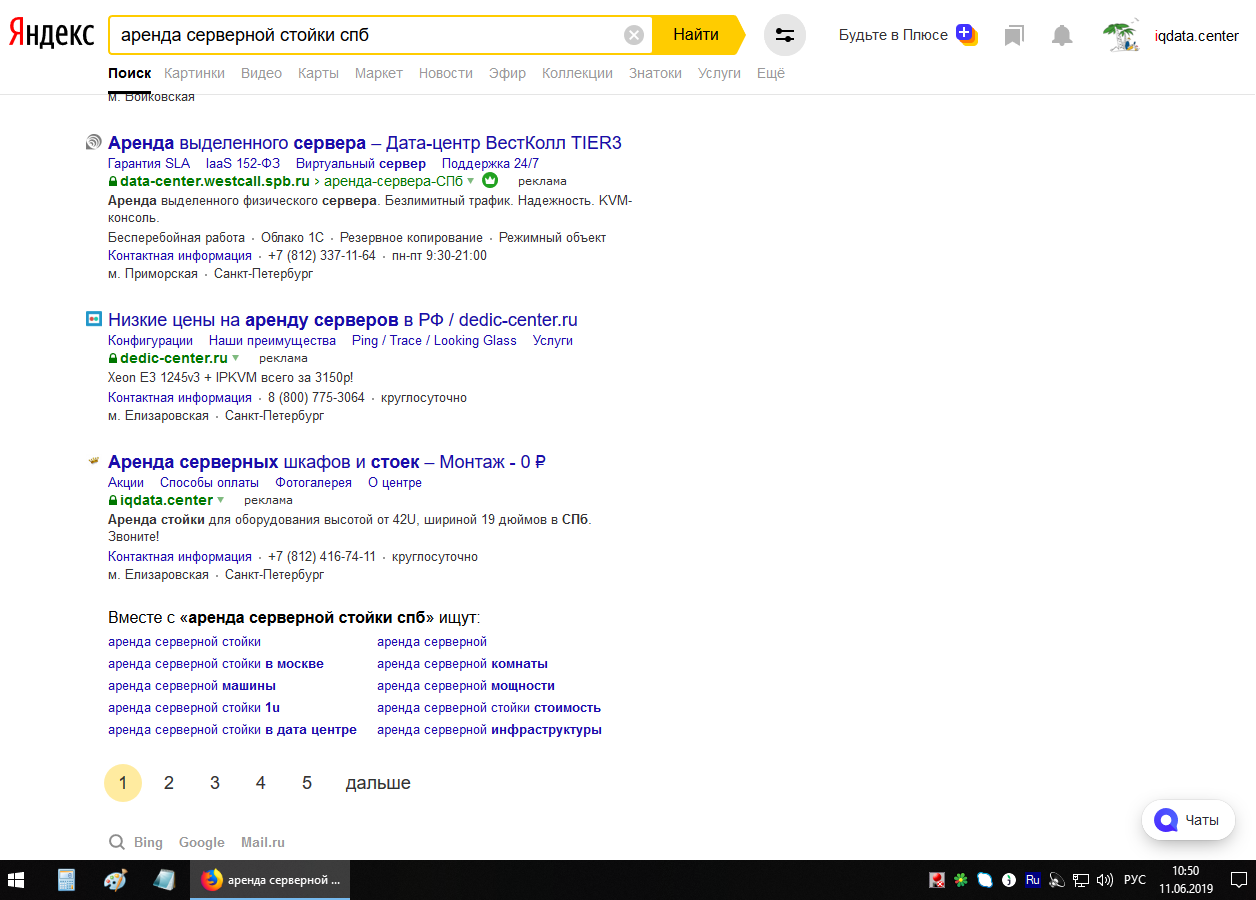
Task: Click the РУС language indicator
Action: point(1135,880)
